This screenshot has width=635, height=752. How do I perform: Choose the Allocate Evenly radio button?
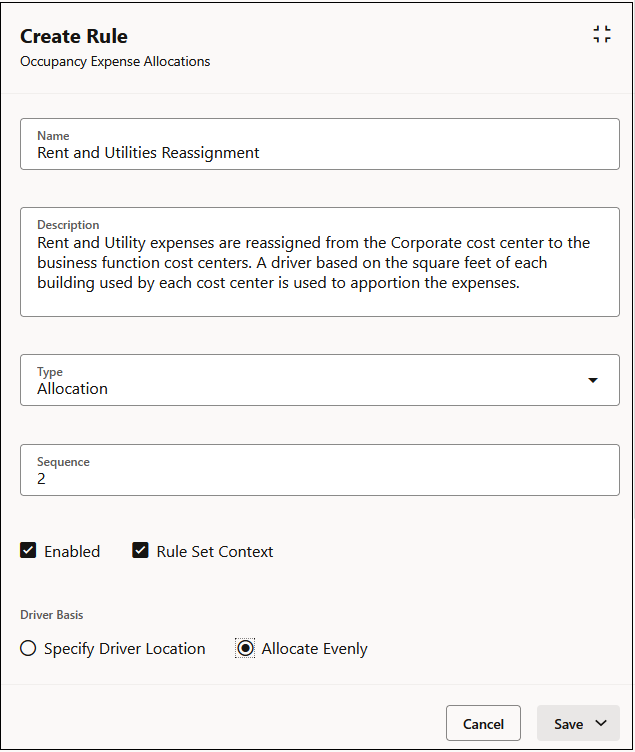click(x=245, y=648)
